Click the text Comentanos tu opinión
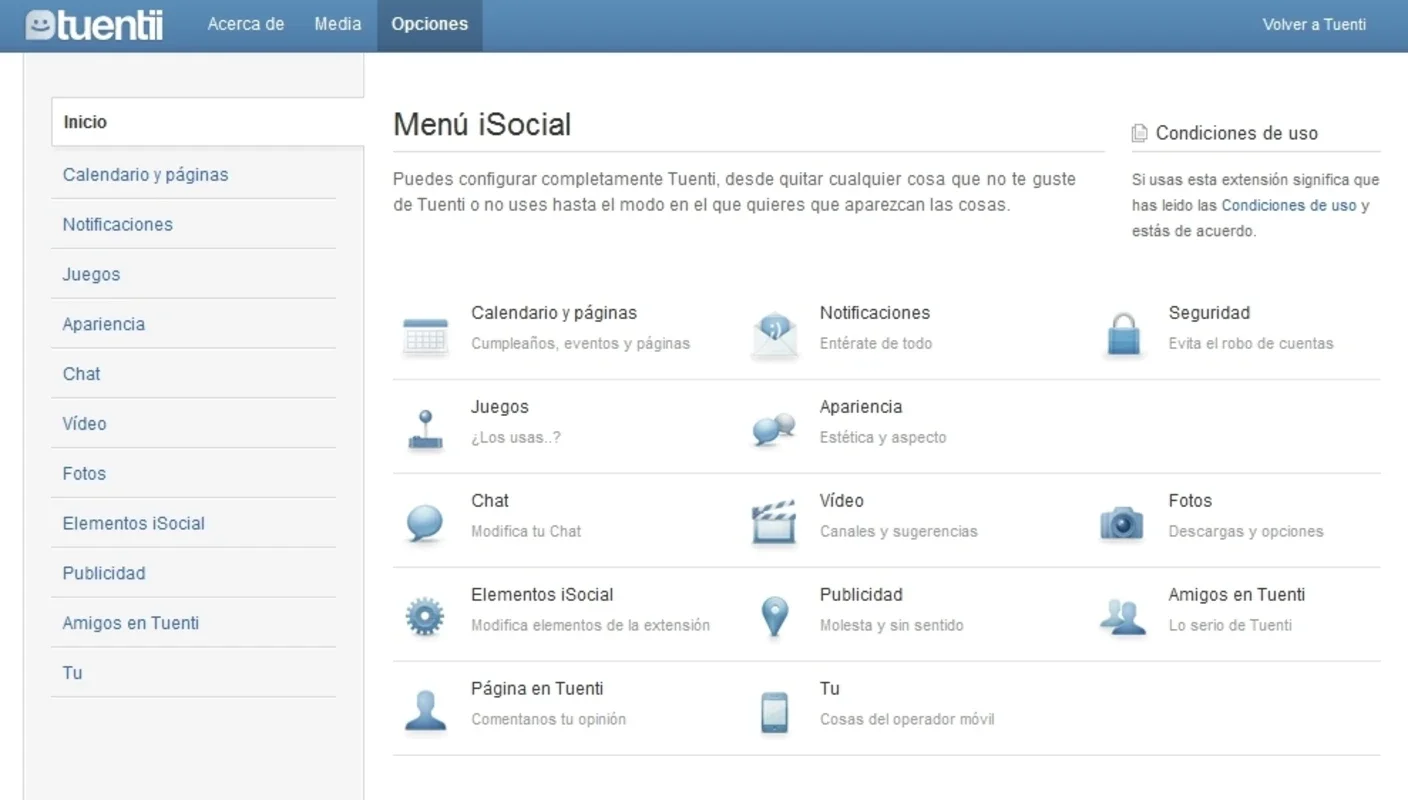The image size is (1408, 800). click(548, 719)
